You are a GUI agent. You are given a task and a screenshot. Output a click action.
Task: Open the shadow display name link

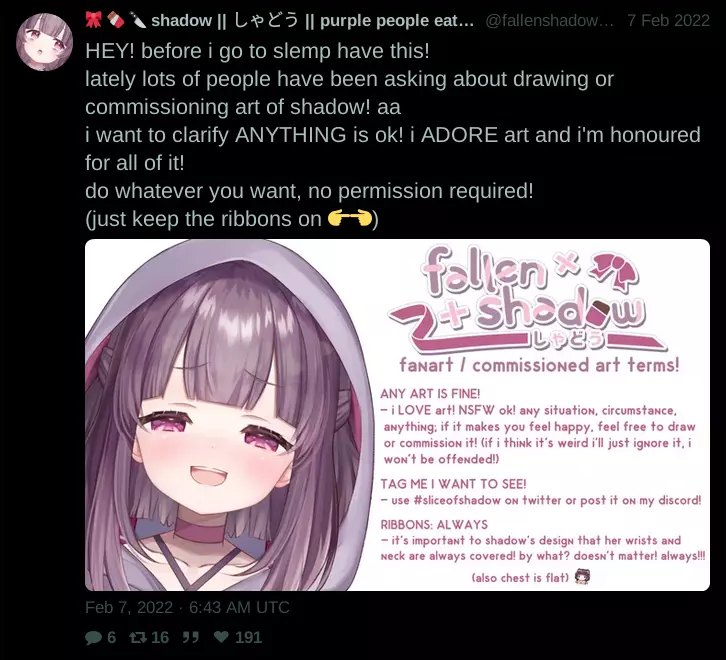coord(313,20)
